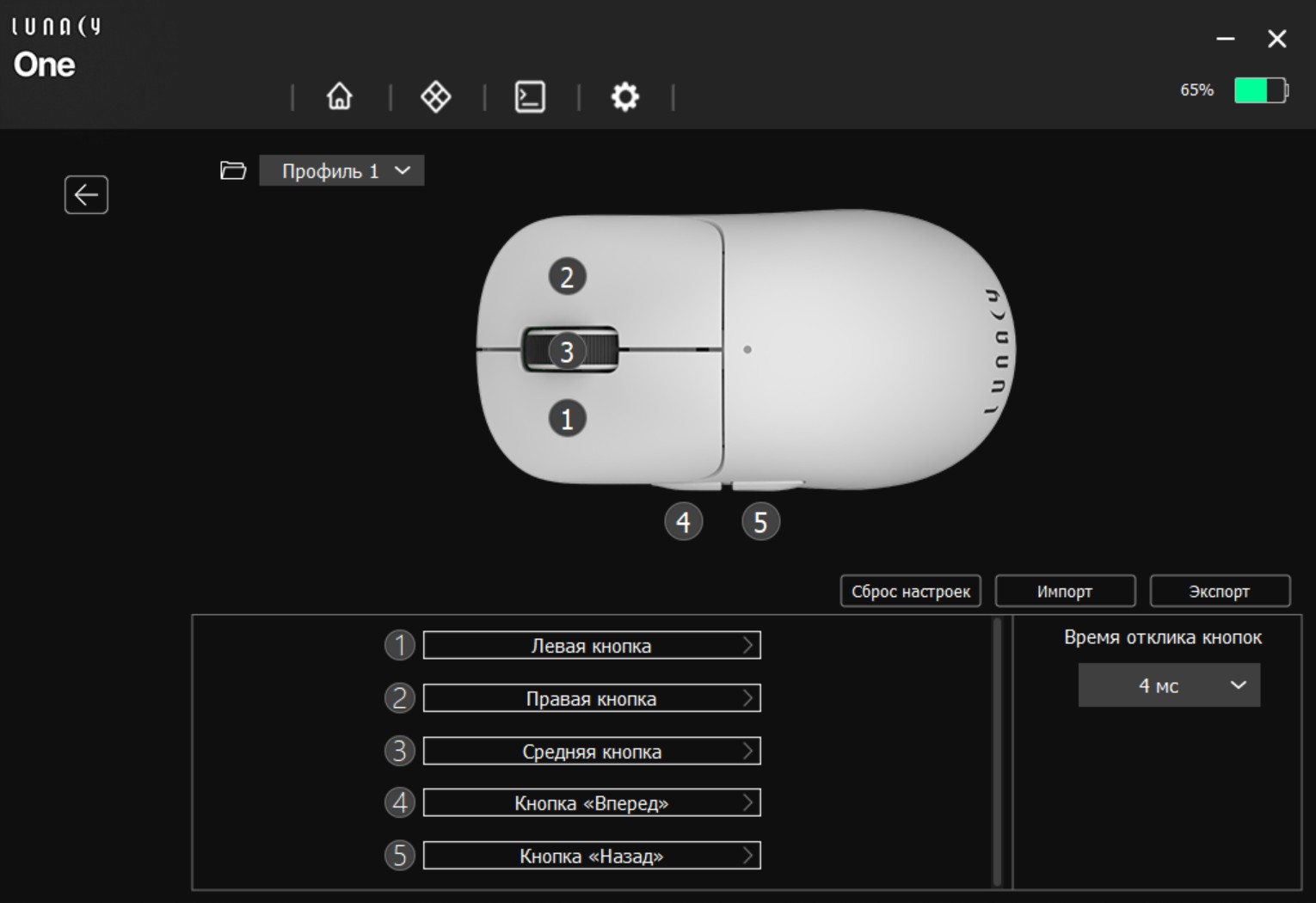This screenshot has width=1316, height=903.
Task: Click the back arrow button
Action: tap(86, 195)
